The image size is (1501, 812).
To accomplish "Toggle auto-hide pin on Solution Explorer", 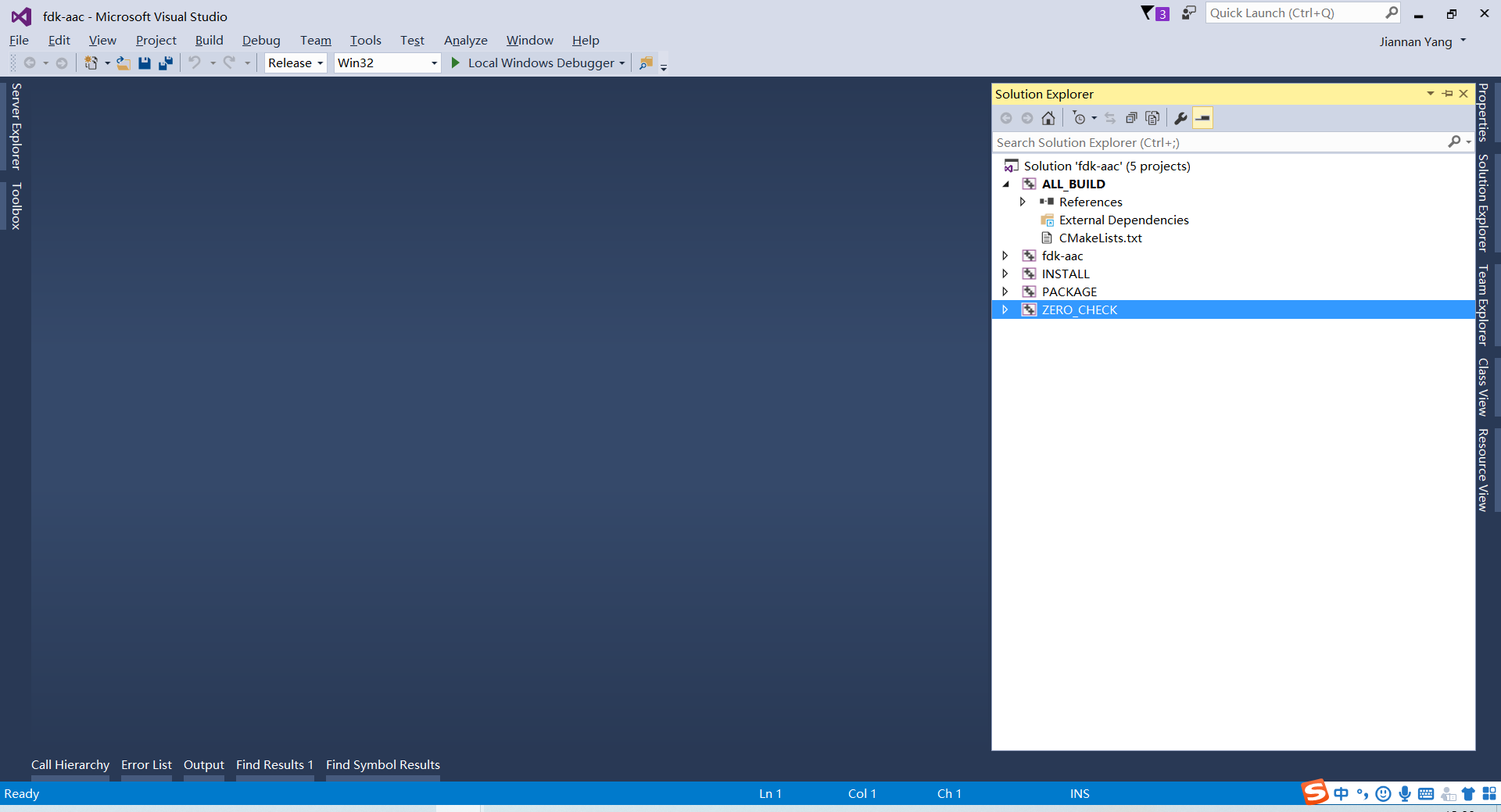I will [1445, 93].
